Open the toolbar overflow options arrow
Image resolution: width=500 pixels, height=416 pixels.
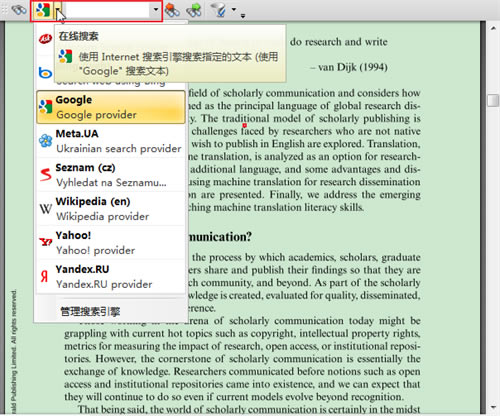click(243, 15)
